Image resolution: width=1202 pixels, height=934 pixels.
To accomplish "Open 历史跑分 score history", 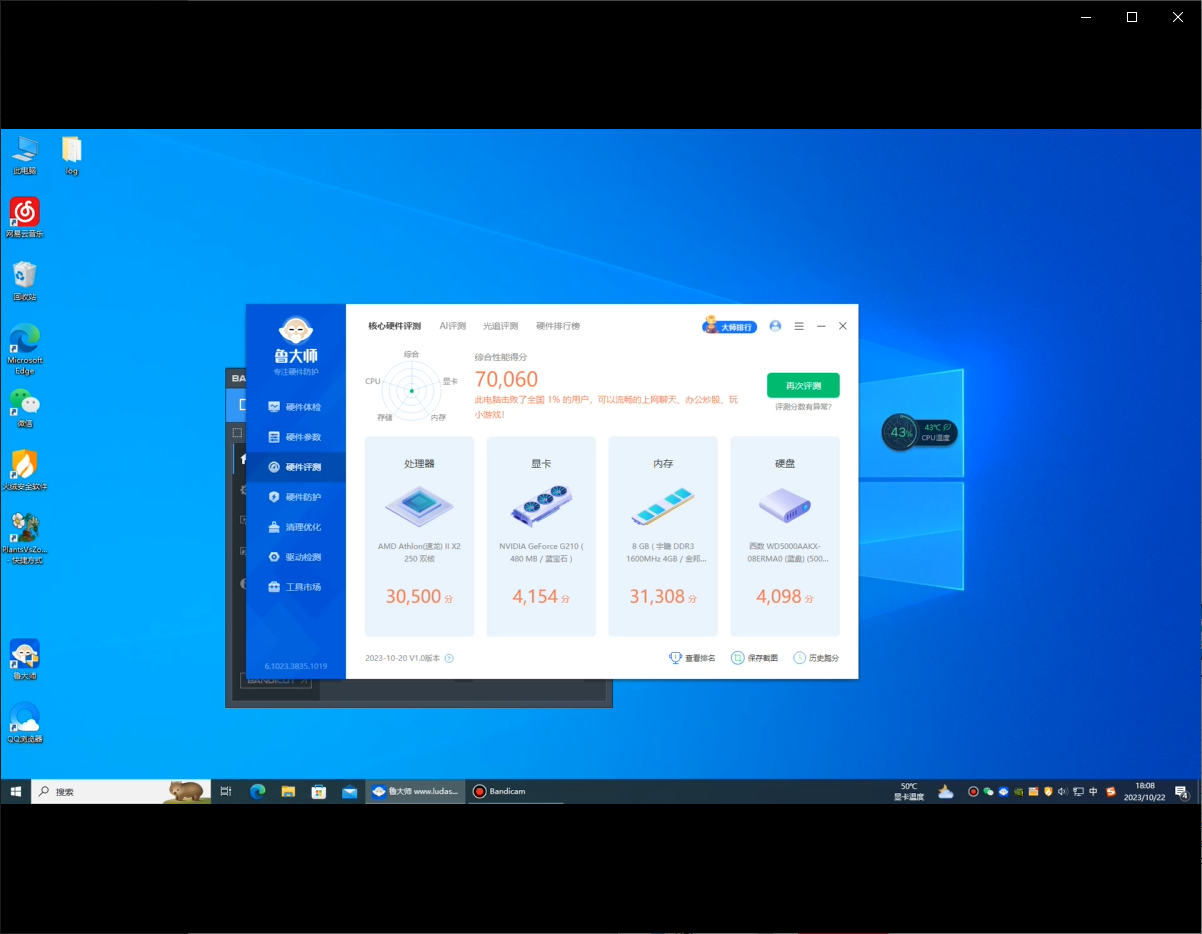I will 816,658.
